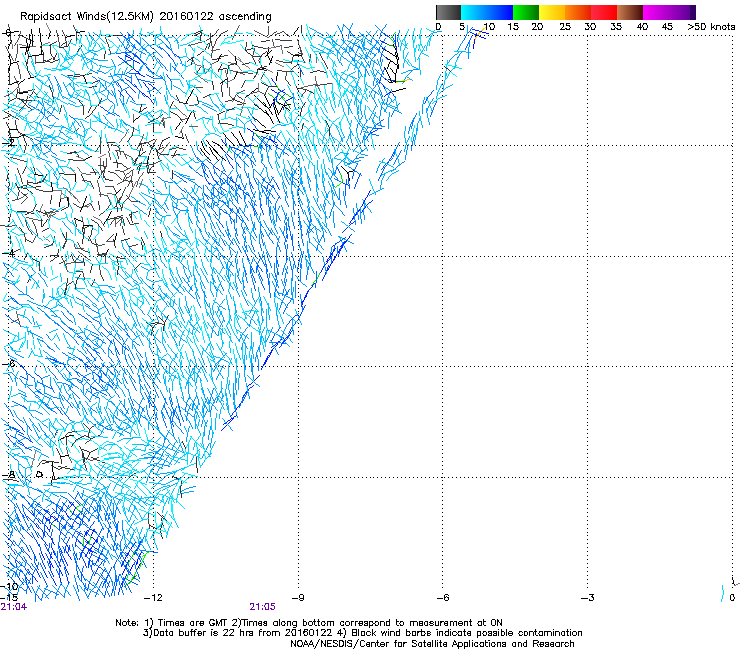This screenshot has width=740, height=650.
Task: Click the '-2' latitude axis label
Action: click(9, 142)
